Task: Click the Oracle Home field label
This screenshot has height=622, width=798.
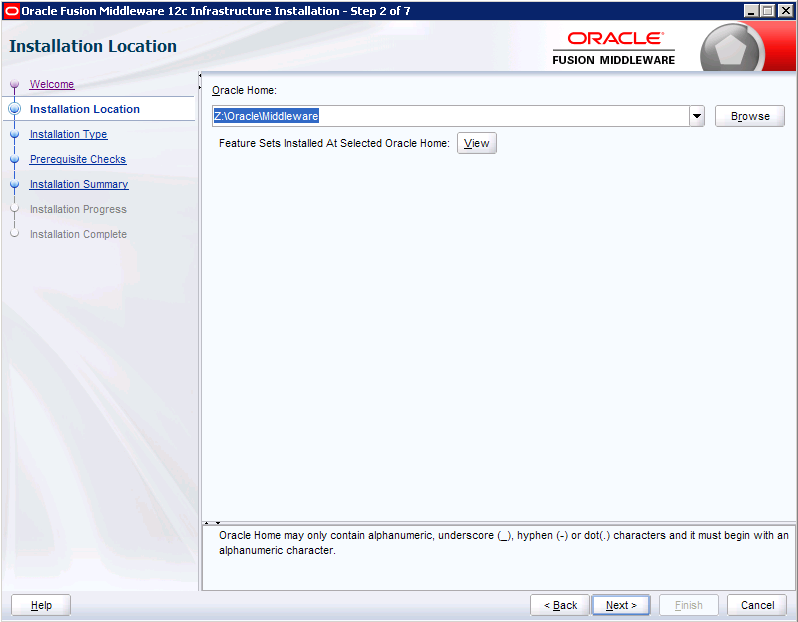Action: tap(244, 90)
